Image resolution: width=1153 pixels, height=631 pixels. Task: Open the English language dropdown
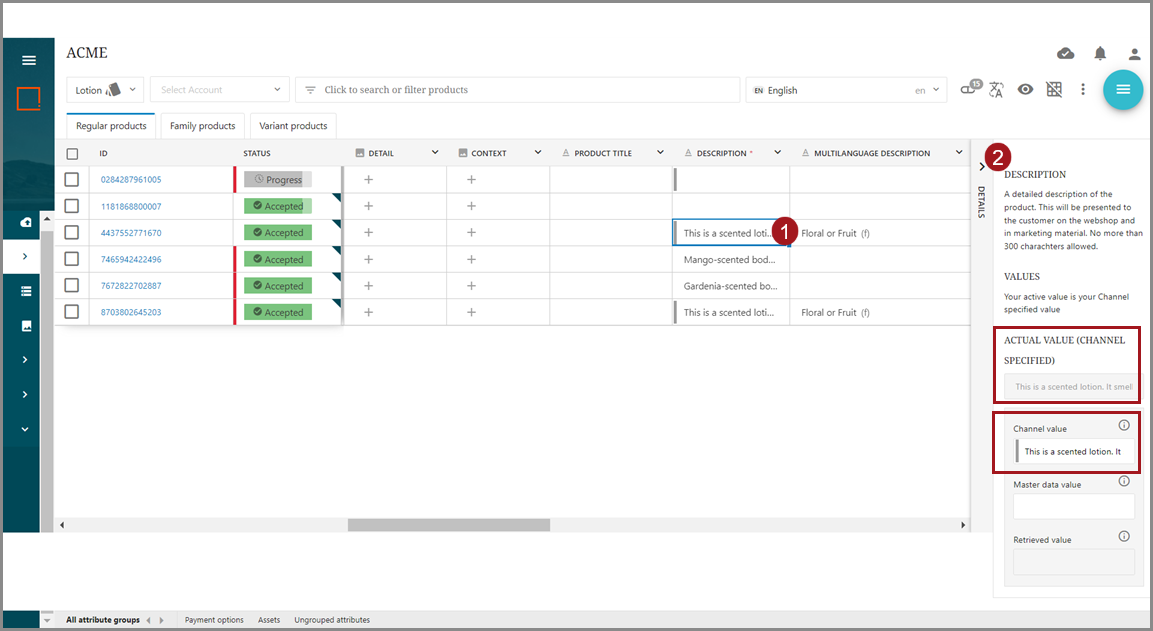(845, 90)
